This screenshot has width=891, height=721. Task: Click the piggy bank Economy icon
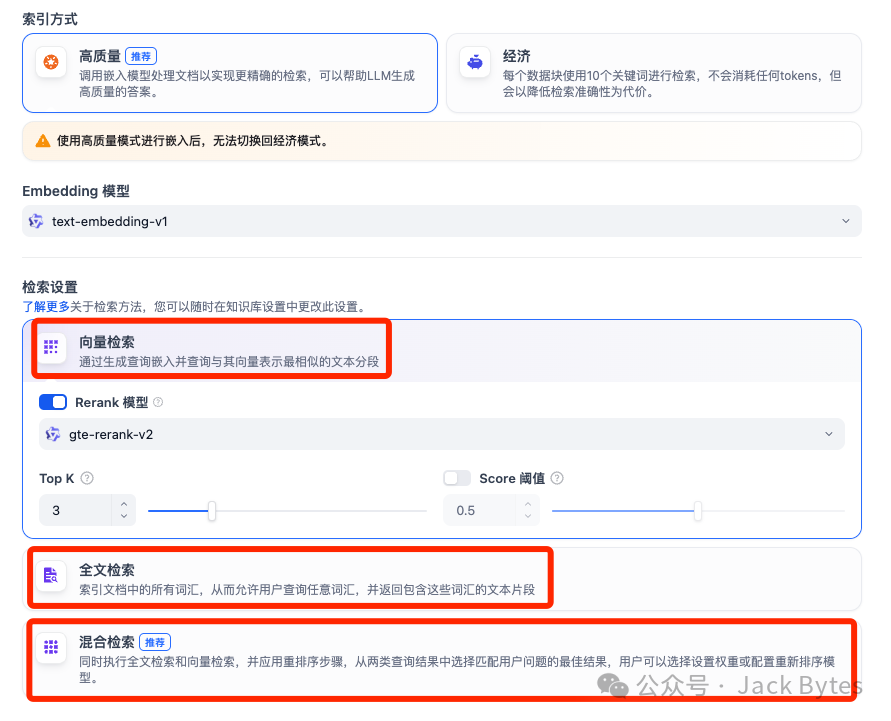click(x=475, y=62)
